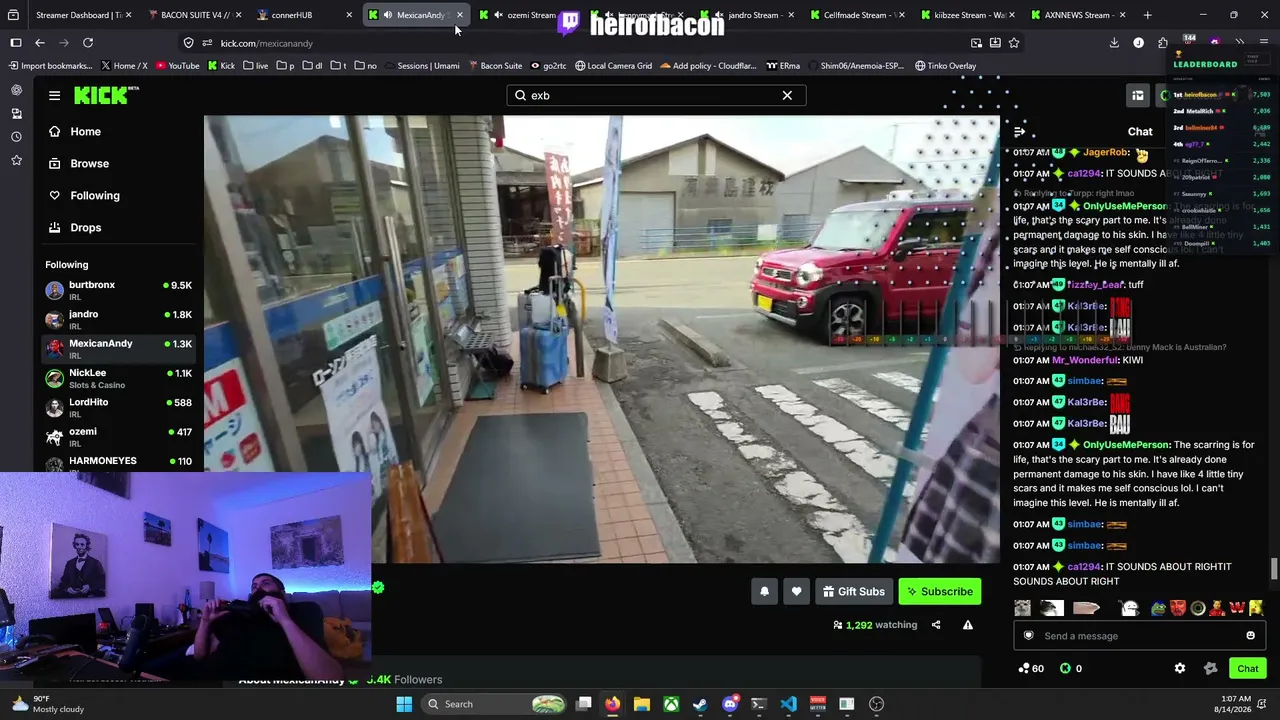This screenshot has height=720, width=1280.
Task: Open chat settings gear
Action: pyautogui.click(x=1180, y=668)
